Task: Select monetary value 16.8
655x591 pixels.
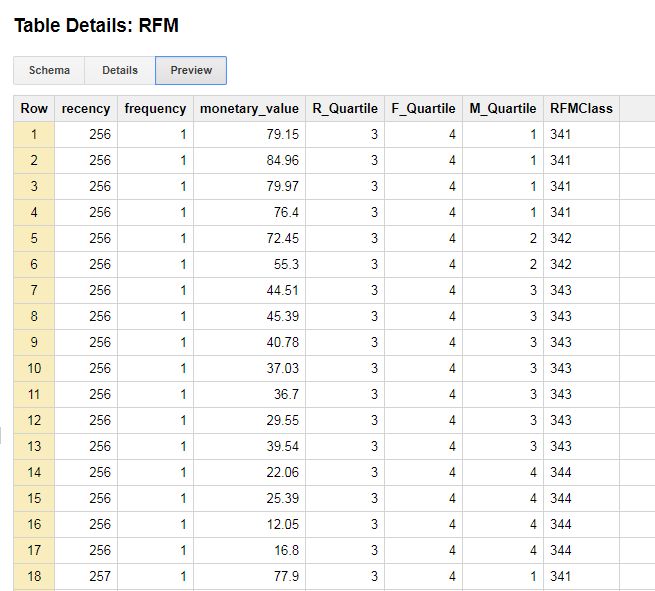Action: 286,550
